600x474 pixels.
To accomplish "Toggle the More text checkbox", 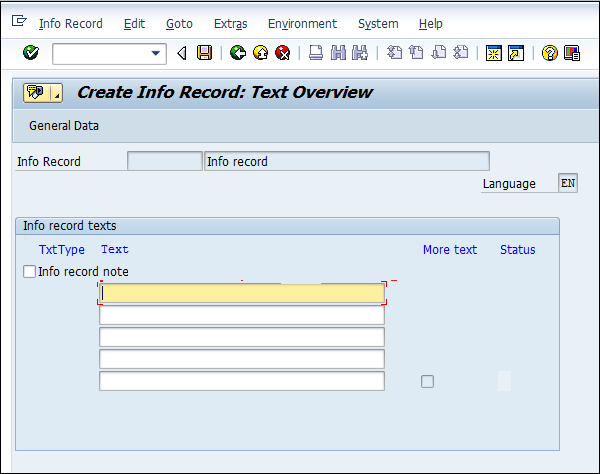I will point(428,381).
